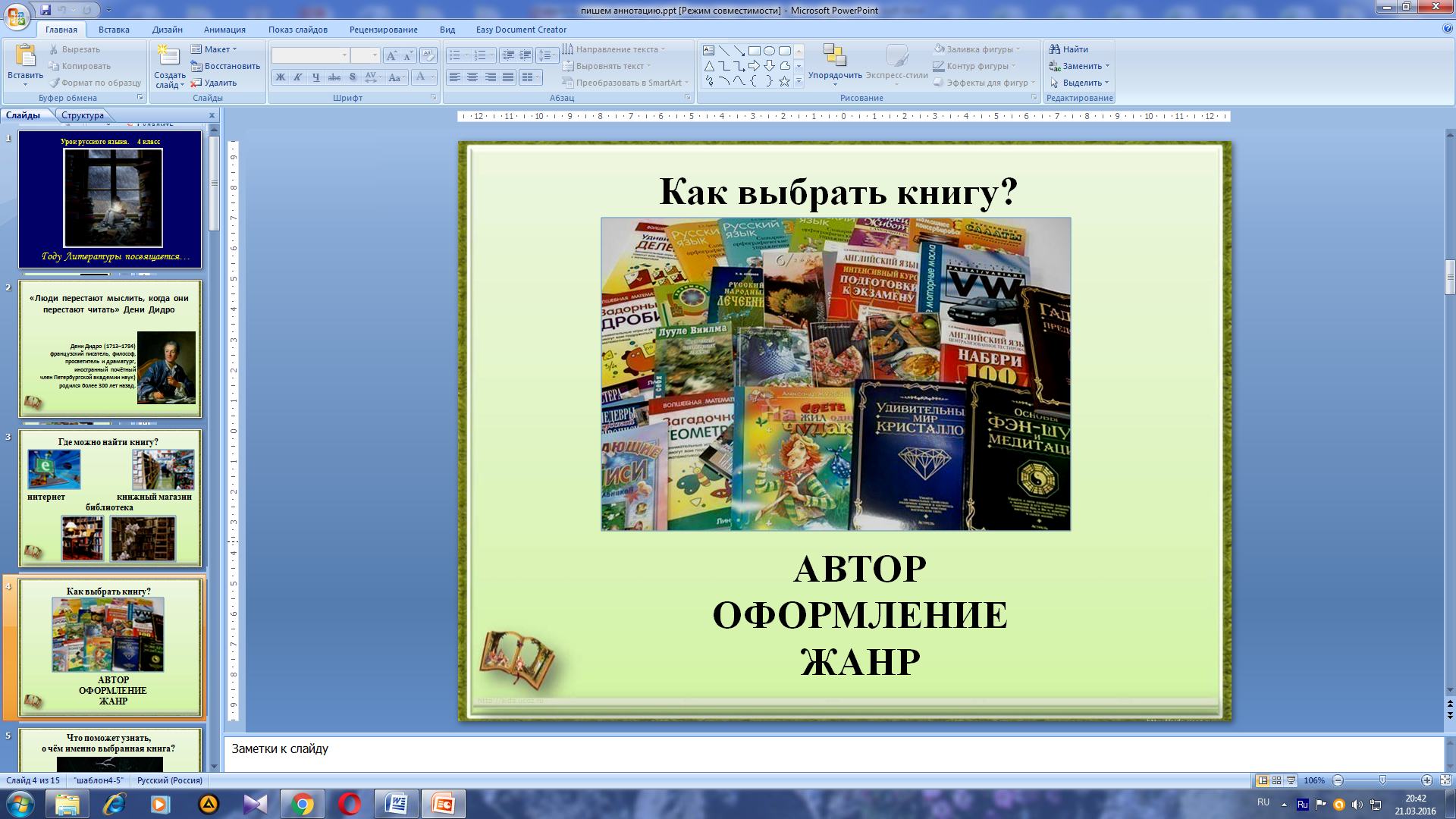Toggle italic (К) formatting
The image size is (1456, 819).
point(298,77)
